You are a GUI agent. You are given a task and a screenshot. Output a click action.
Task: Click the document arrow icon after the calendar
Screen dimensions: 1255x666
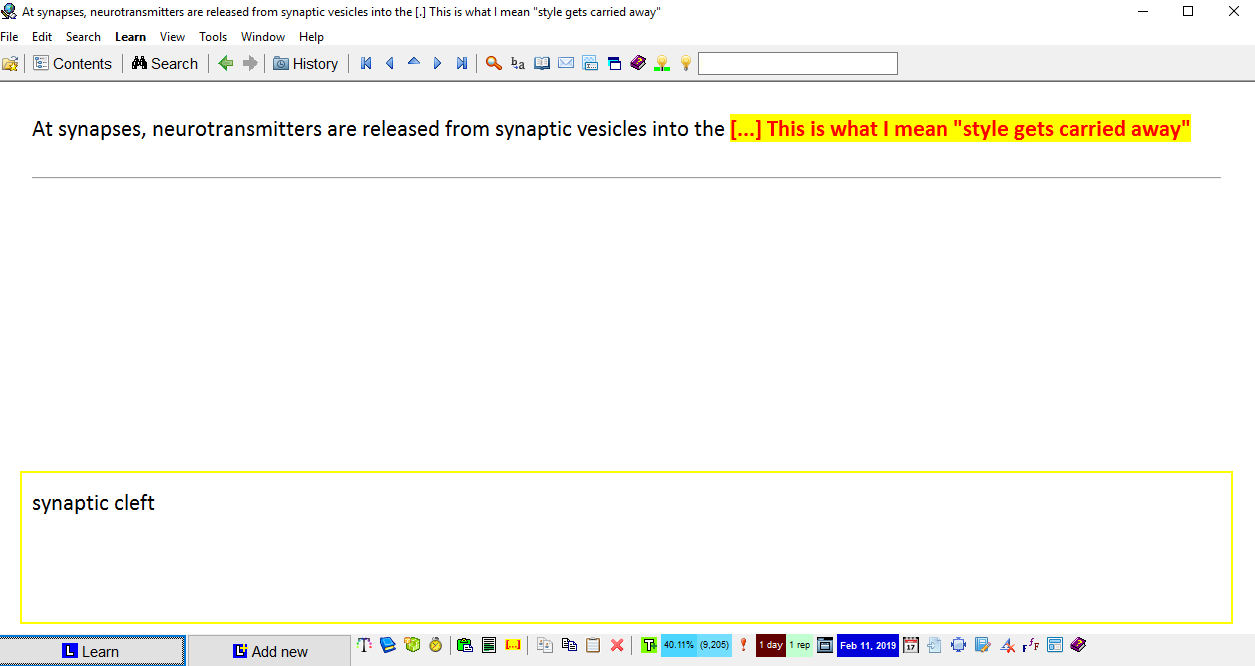click(x=934, y=645)
